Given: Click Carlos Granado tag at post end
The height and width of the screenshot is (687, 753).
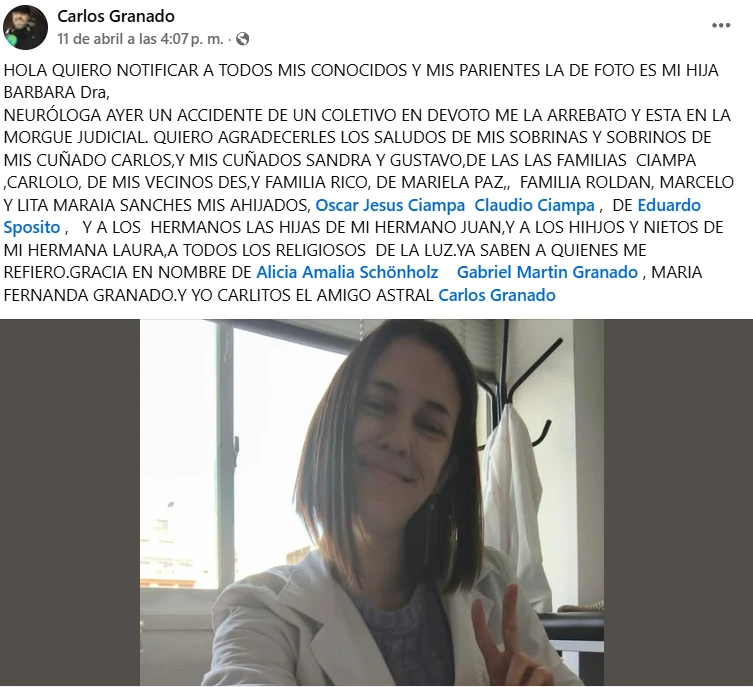Looking at the screenshot, I should [497, 295].
